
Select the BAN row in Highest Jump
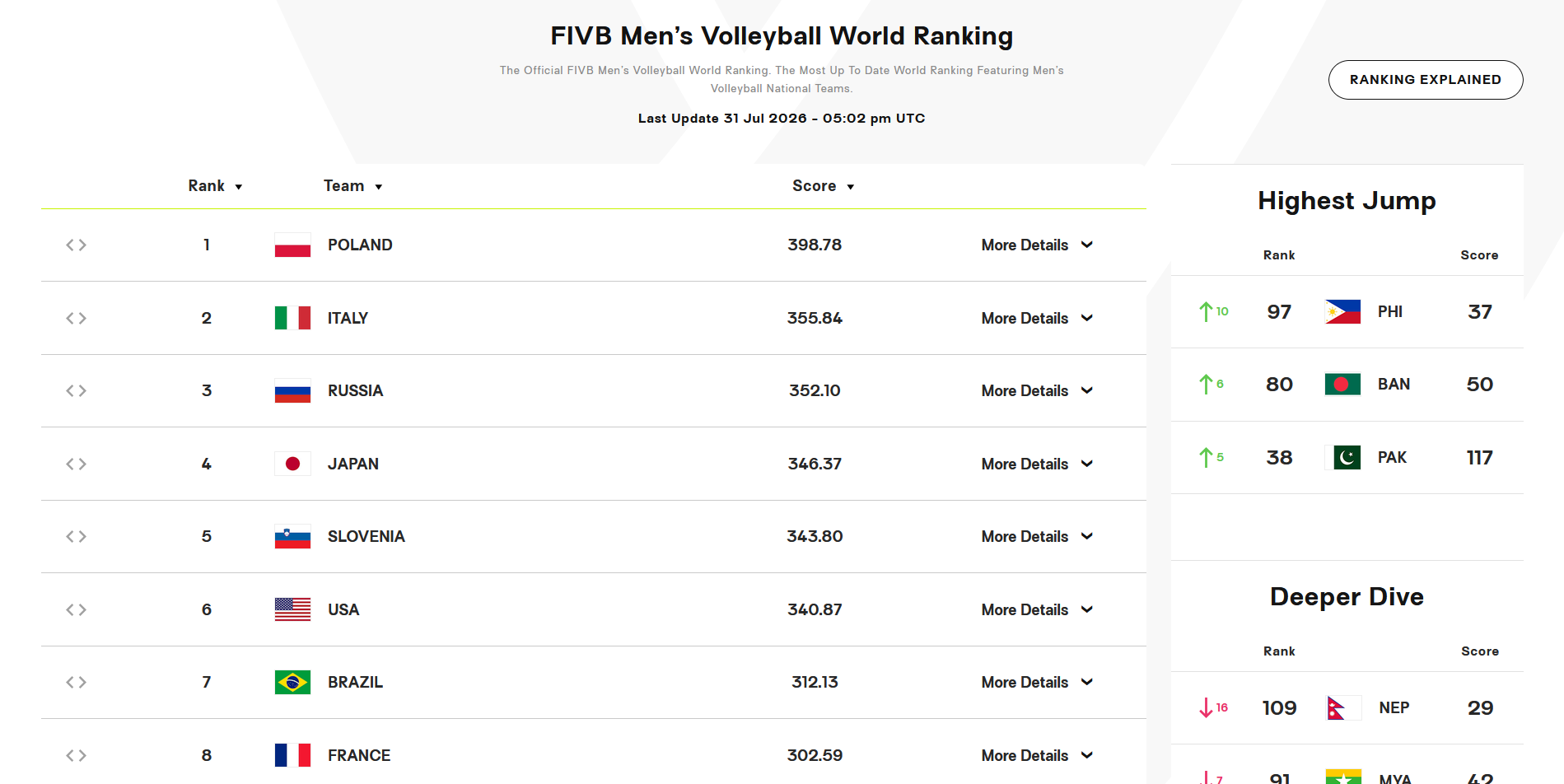click(1347, 385)
